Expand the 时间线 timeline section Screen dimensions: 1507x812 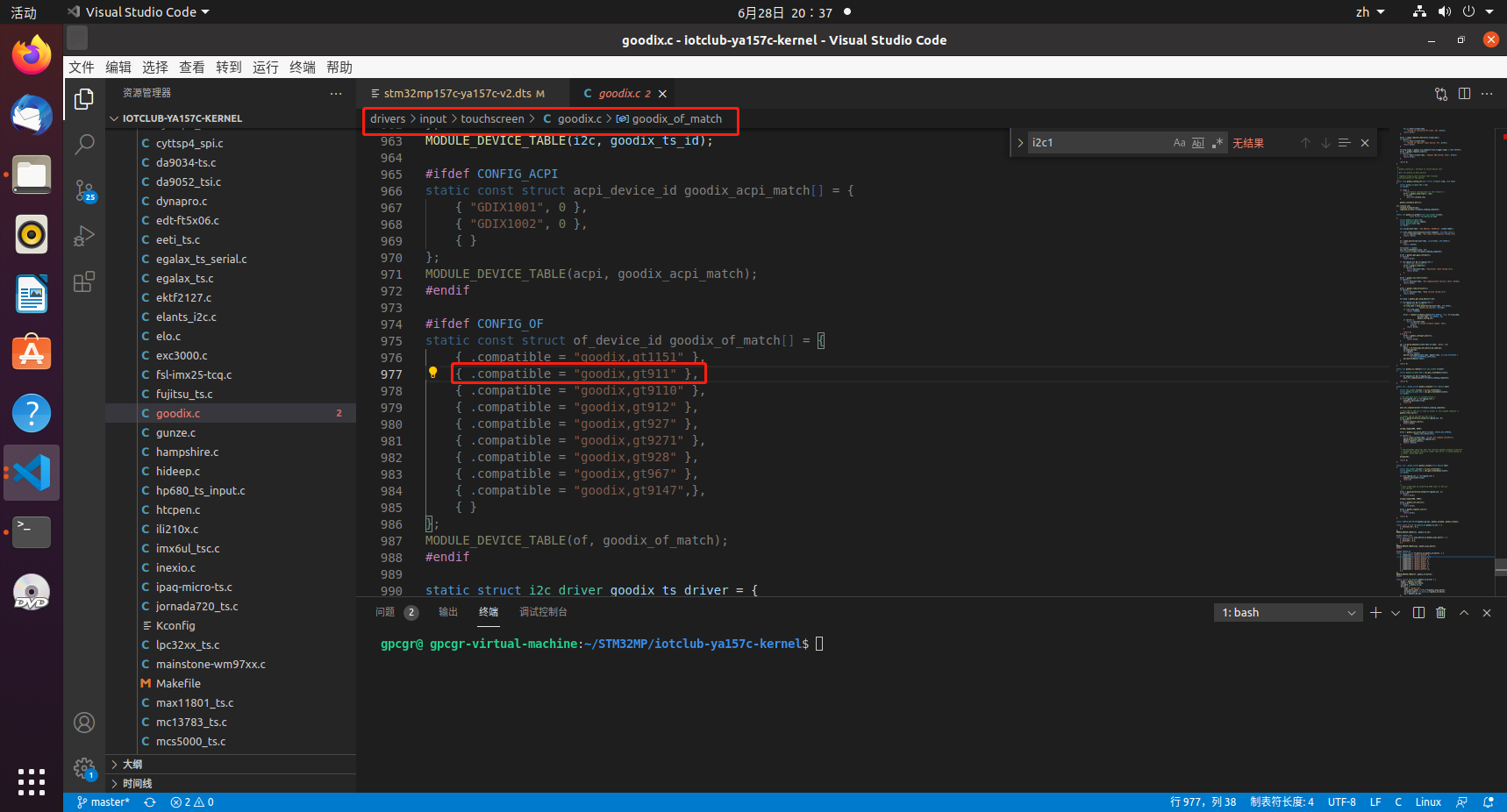tap(231, 784)
